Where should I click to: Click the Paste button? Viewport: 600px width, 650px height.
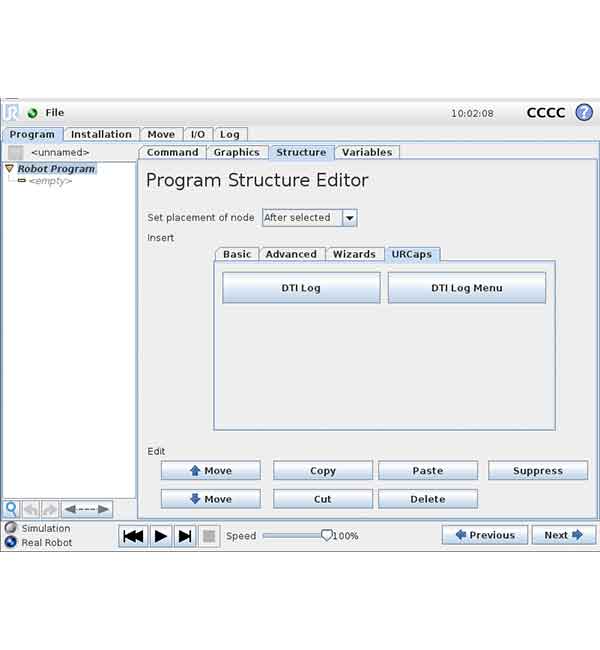point(428,471)
